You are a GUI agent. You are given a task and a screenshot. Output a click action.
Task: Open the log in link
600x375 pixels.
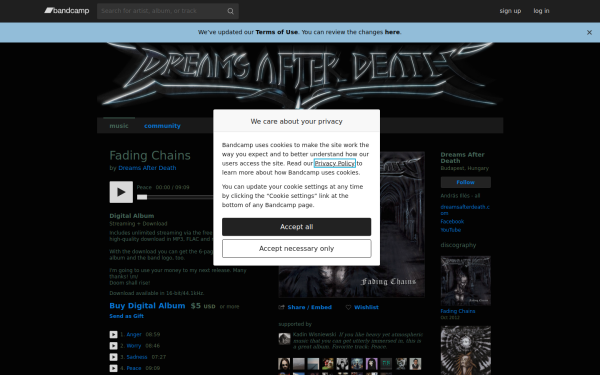tap(541, 11)
